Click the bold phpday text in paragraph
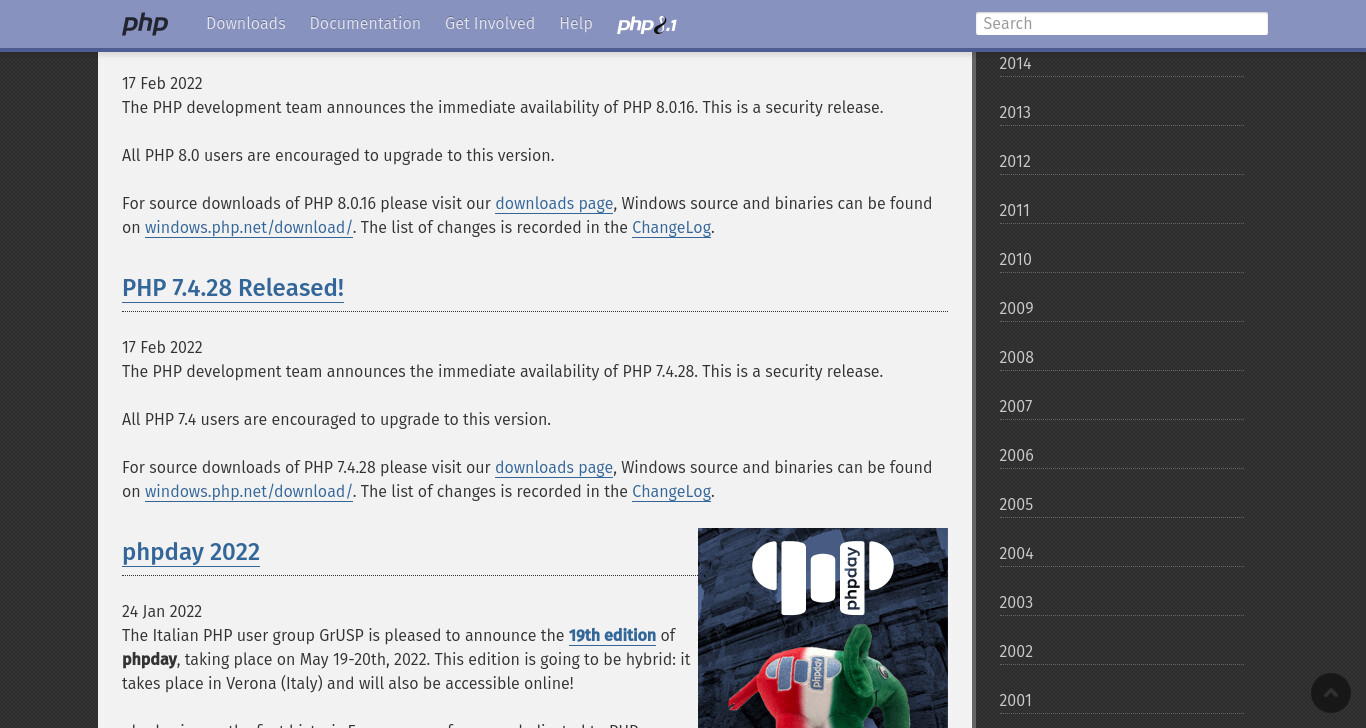This screenshot has height=728, width=1366. click(150, 660)
